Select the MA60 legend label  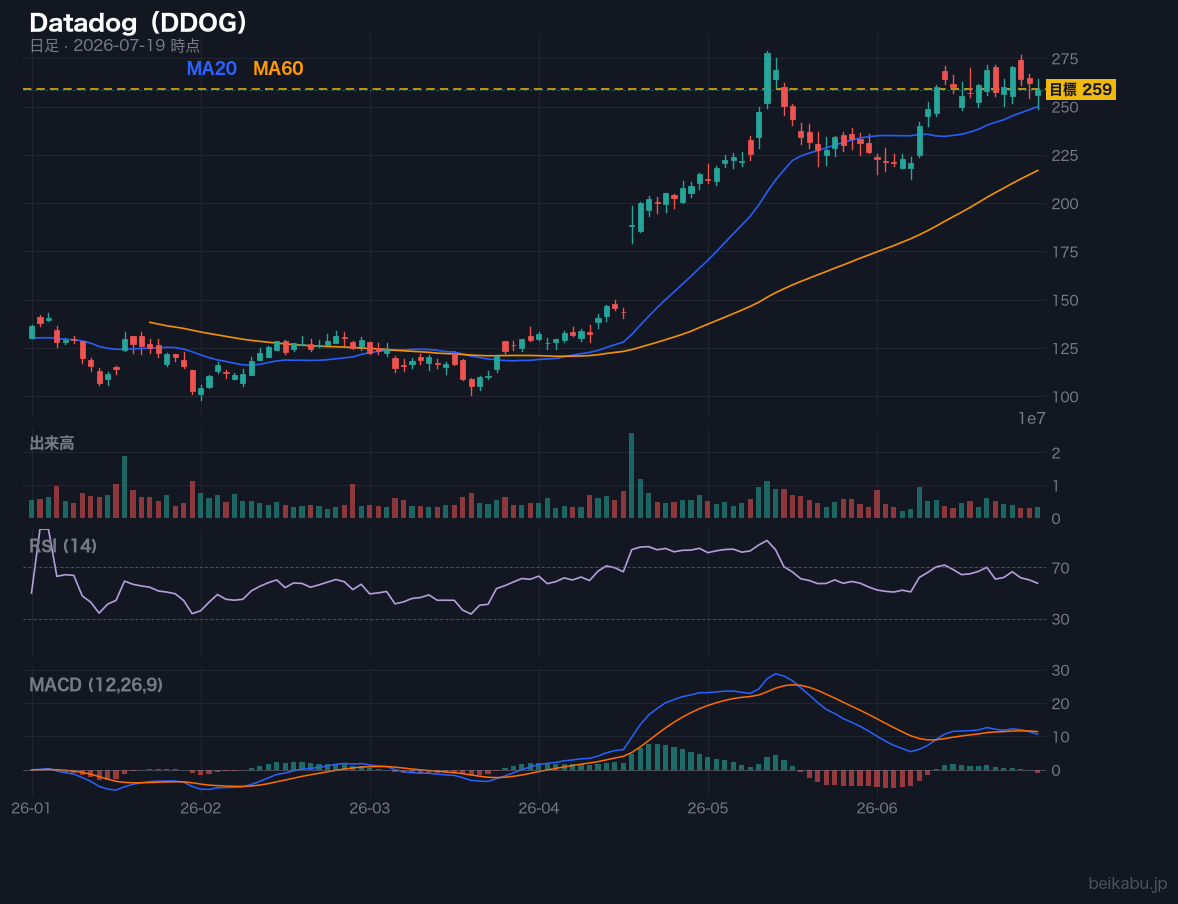[278, 68]
